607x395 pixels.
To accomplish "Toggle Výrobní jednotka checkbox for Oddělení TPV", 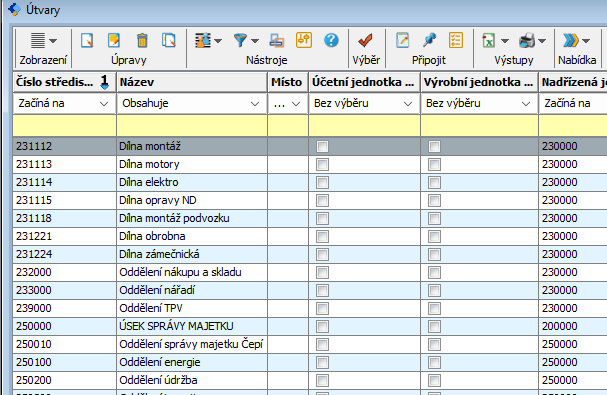I will pos(434,309).
